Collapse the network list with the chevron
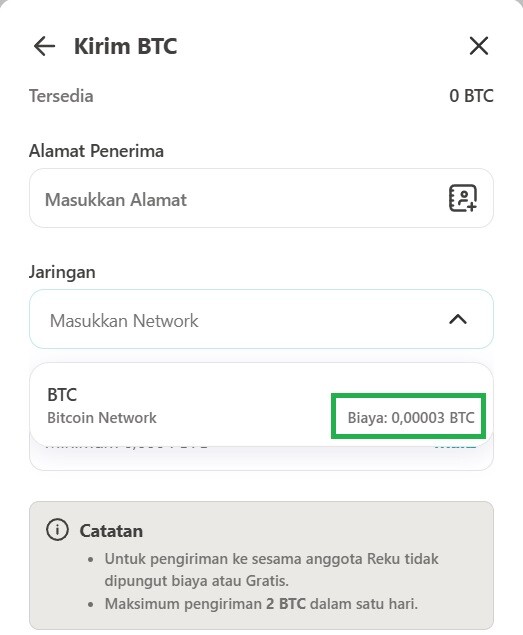This screenshot has height=635, width=523. [x=458, y=320]
